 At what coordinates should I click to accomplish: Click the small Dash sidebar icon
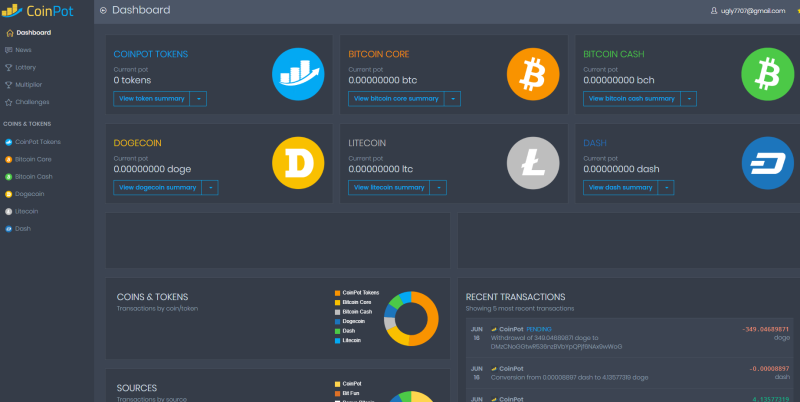pos(9,229)
